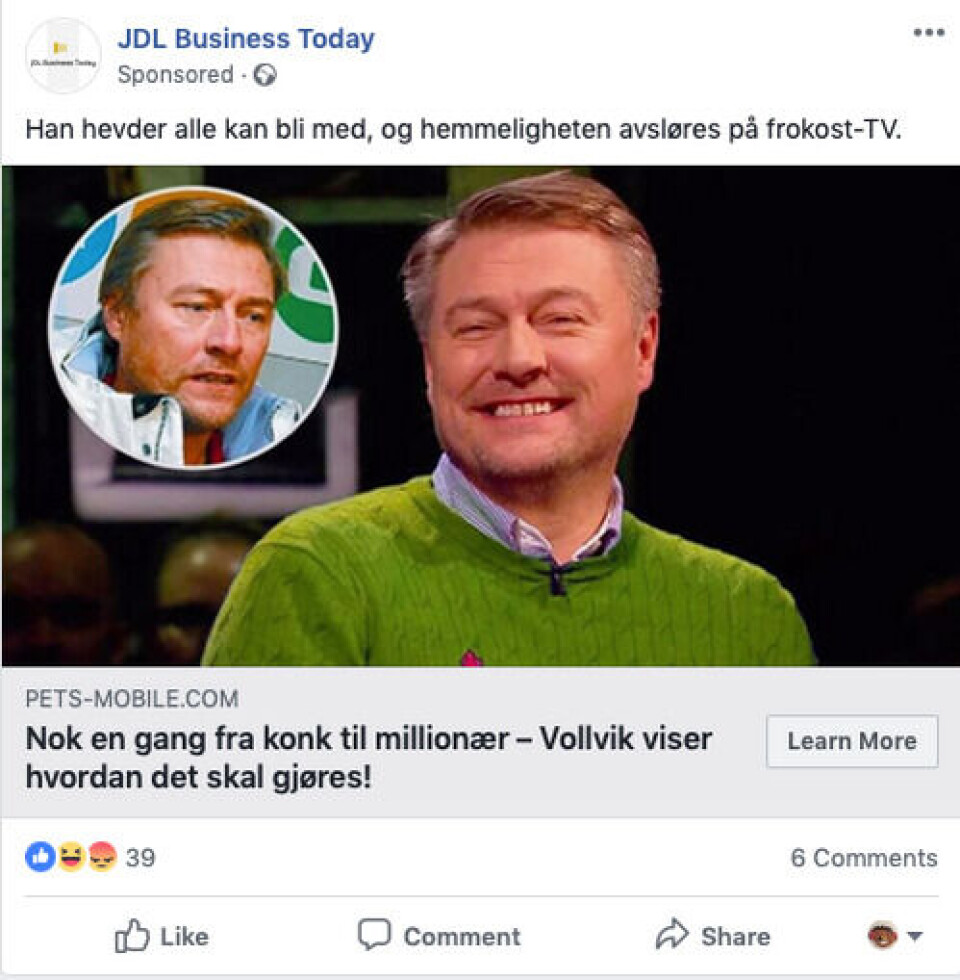Screen dimensions: 960x980
Task: Open the post options three-dots menu
Action: point(928,34)
